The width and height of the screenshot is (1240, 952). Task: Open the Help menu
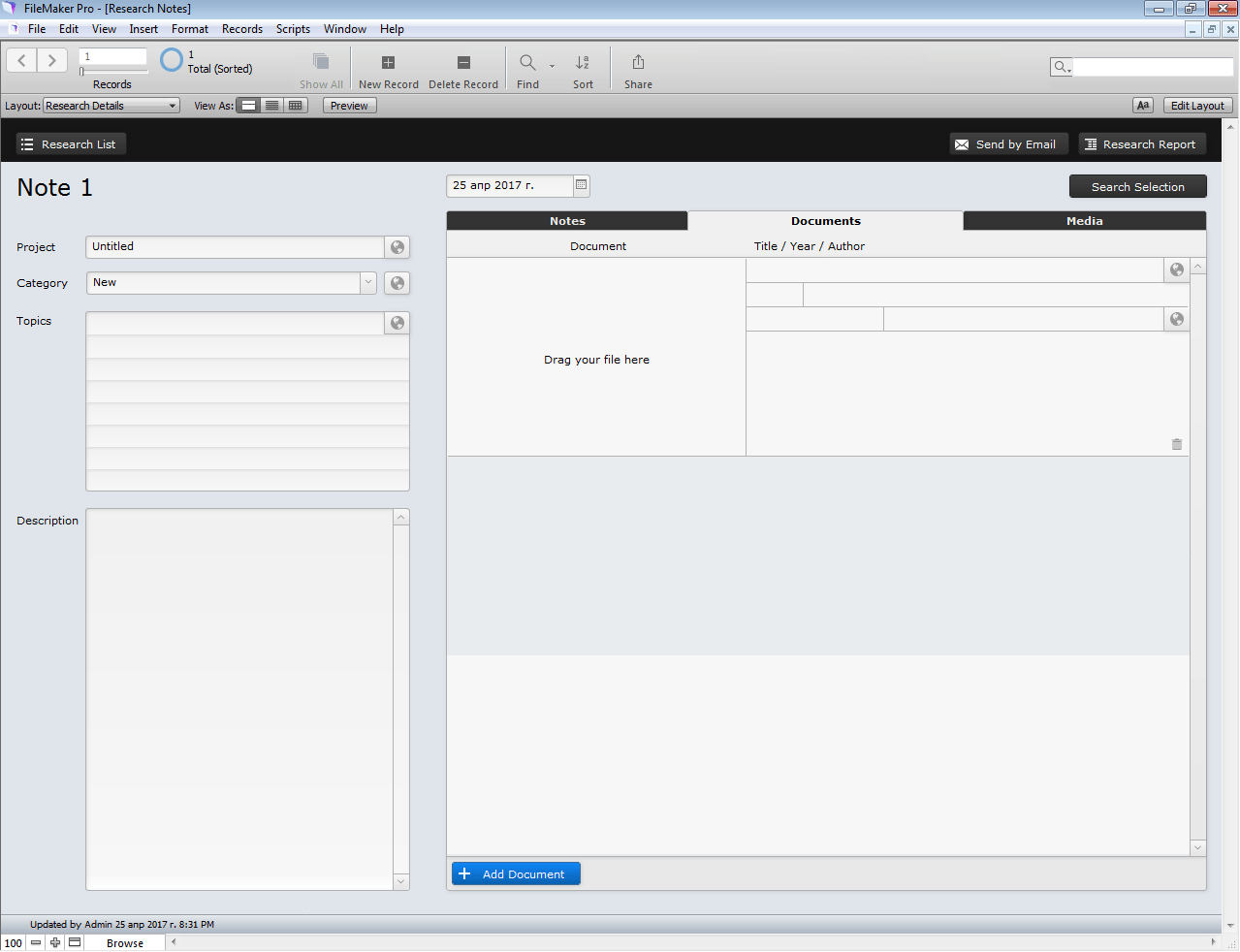tap(392, 29)
